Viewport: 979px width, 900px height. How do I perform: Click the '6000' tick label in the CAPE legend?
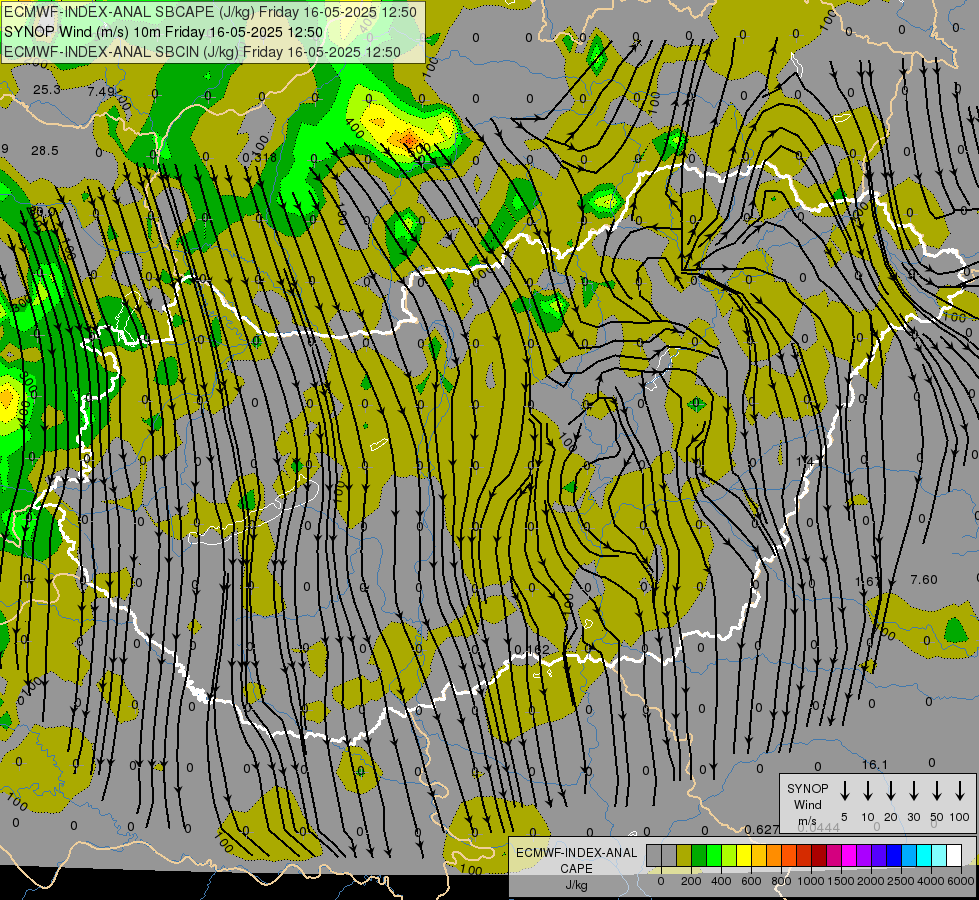point(961,881)
